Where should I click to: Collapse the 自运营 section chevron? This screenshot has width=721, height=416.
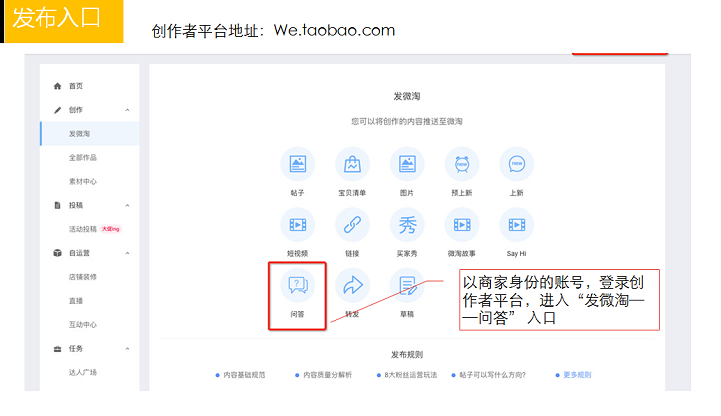127,253
